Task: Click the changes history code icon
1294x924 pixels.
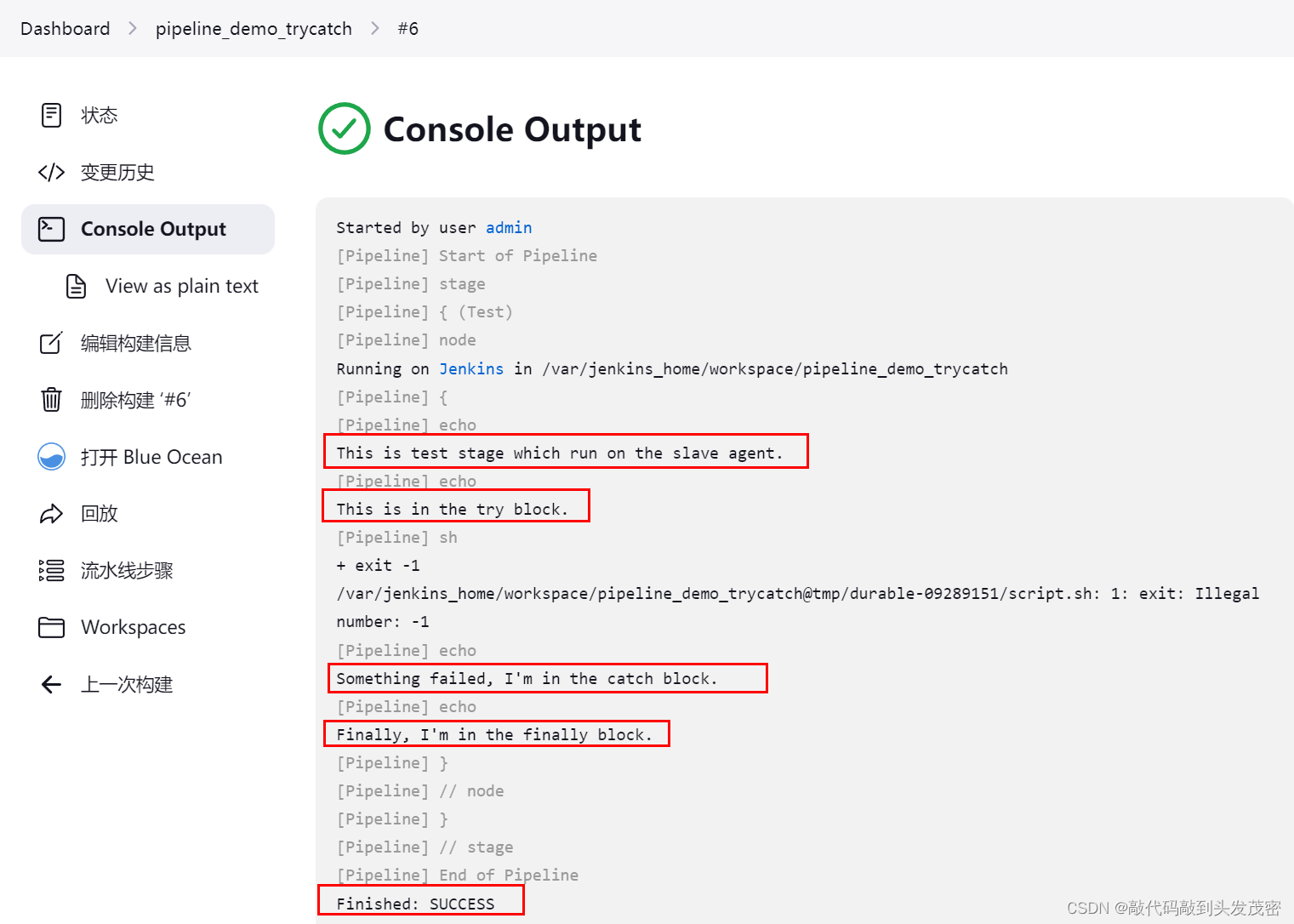Action: [x=51, y=172]
